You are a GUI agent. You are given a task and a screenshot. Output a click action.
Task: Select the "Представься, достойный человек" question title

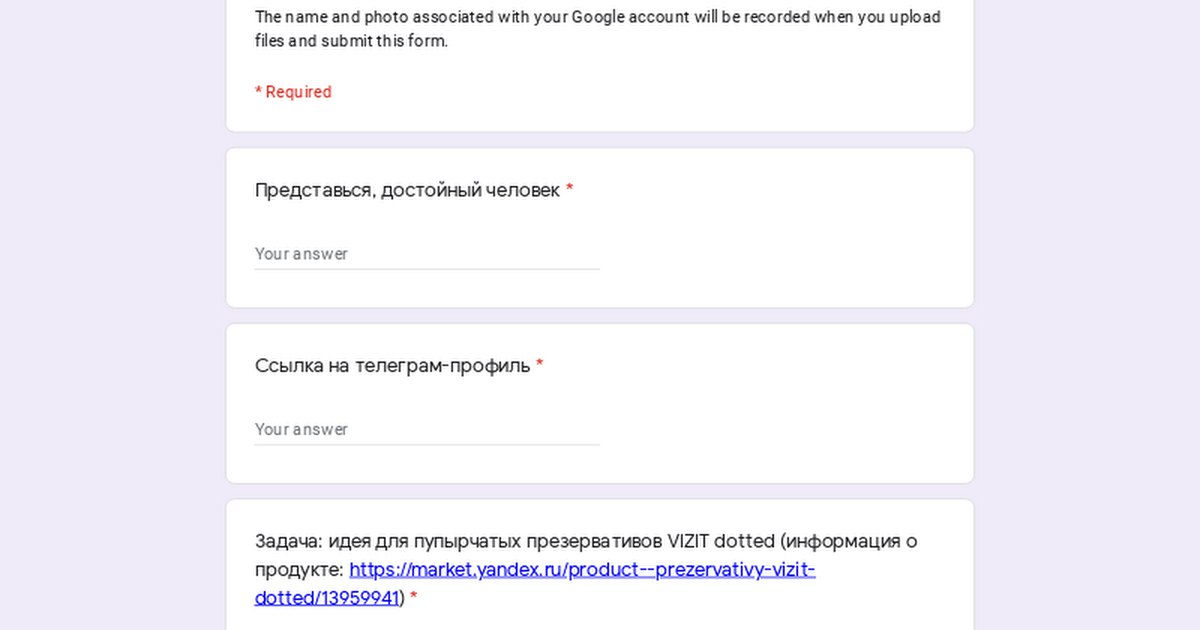click(407, 190)
